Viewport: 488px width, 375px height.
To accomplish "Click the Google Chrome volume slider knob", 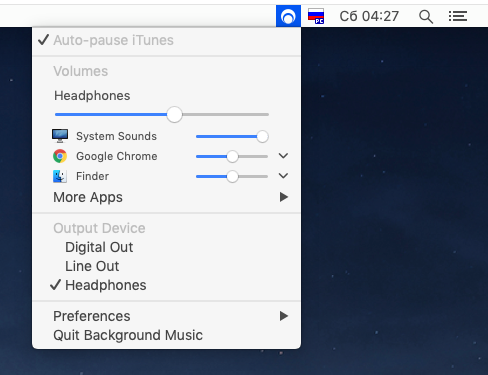I will tap(232, 156).
